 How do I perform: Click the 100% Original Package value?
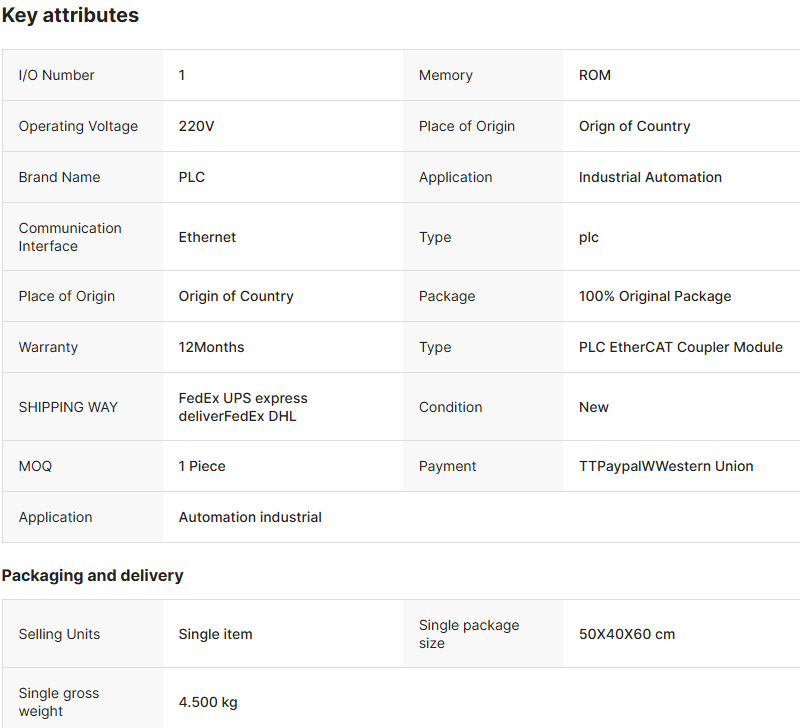point(655,296)
